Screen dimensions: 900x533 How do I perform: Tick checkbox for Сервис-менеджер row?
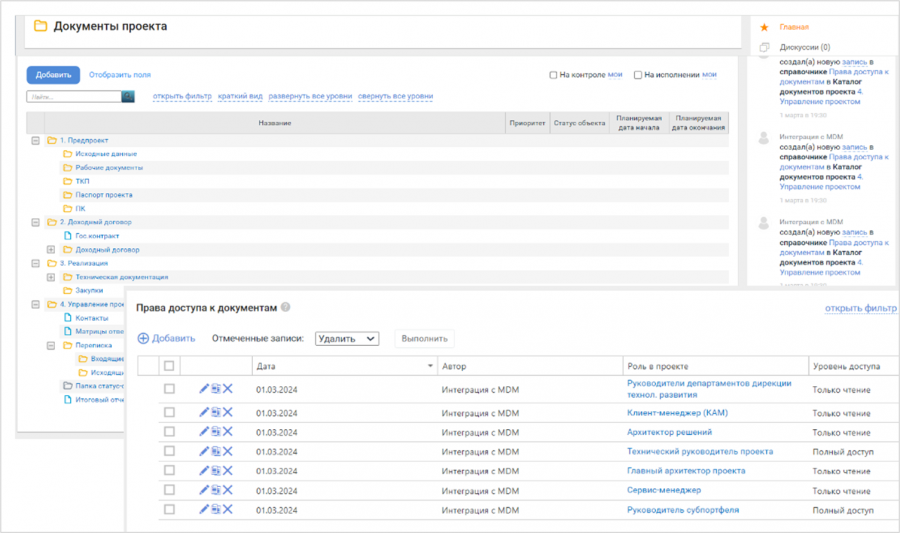pos(169,490)
